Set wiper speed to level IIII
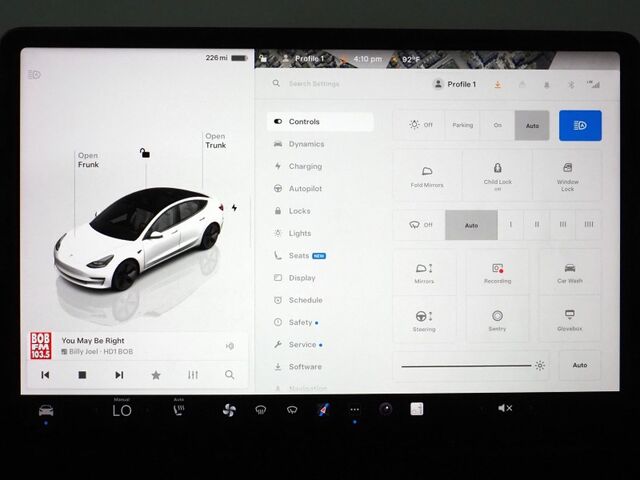This screenshot has width=640, height=480. click(588, 224)
